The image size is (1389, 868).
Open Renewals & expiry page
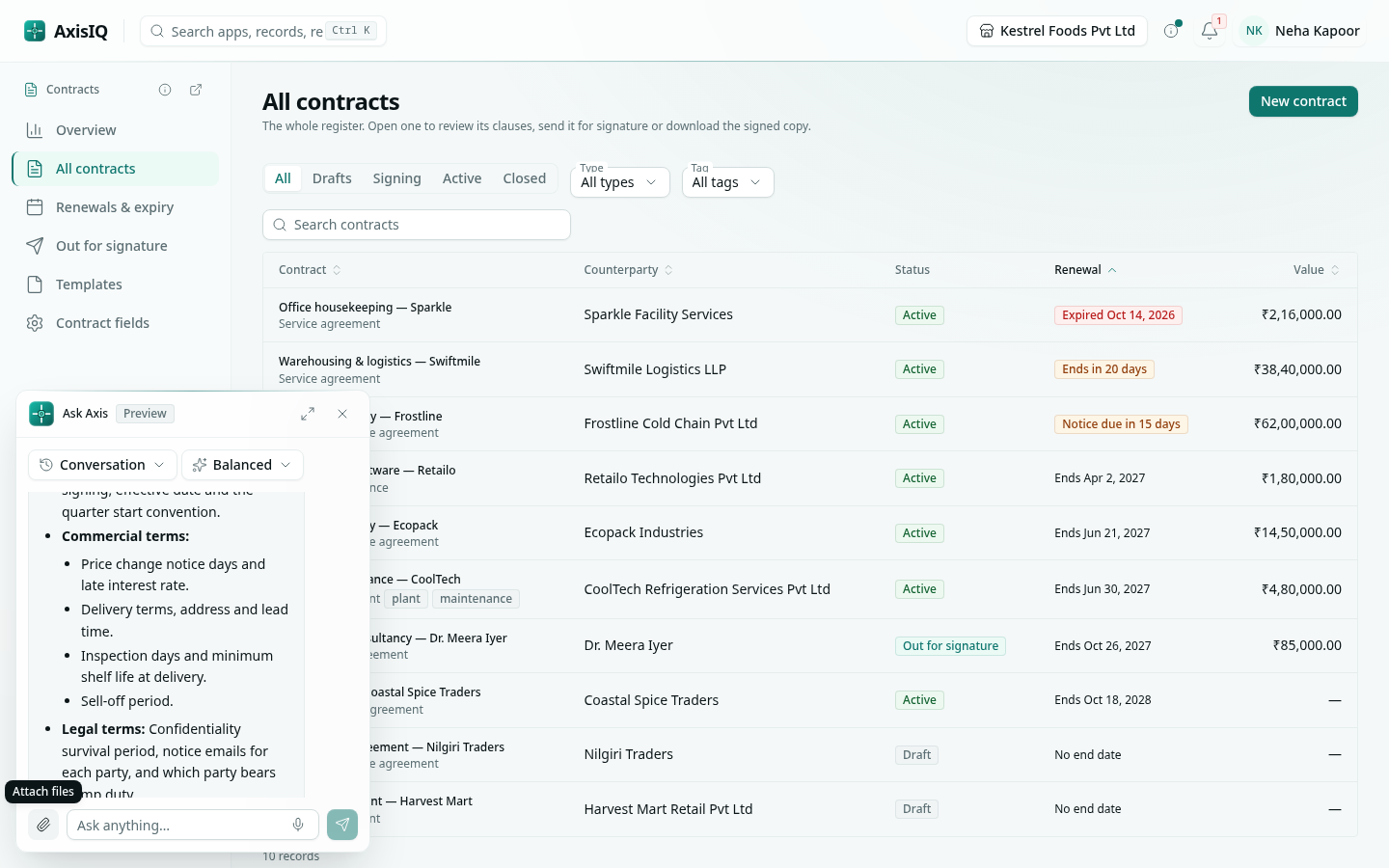click(116, 207)
